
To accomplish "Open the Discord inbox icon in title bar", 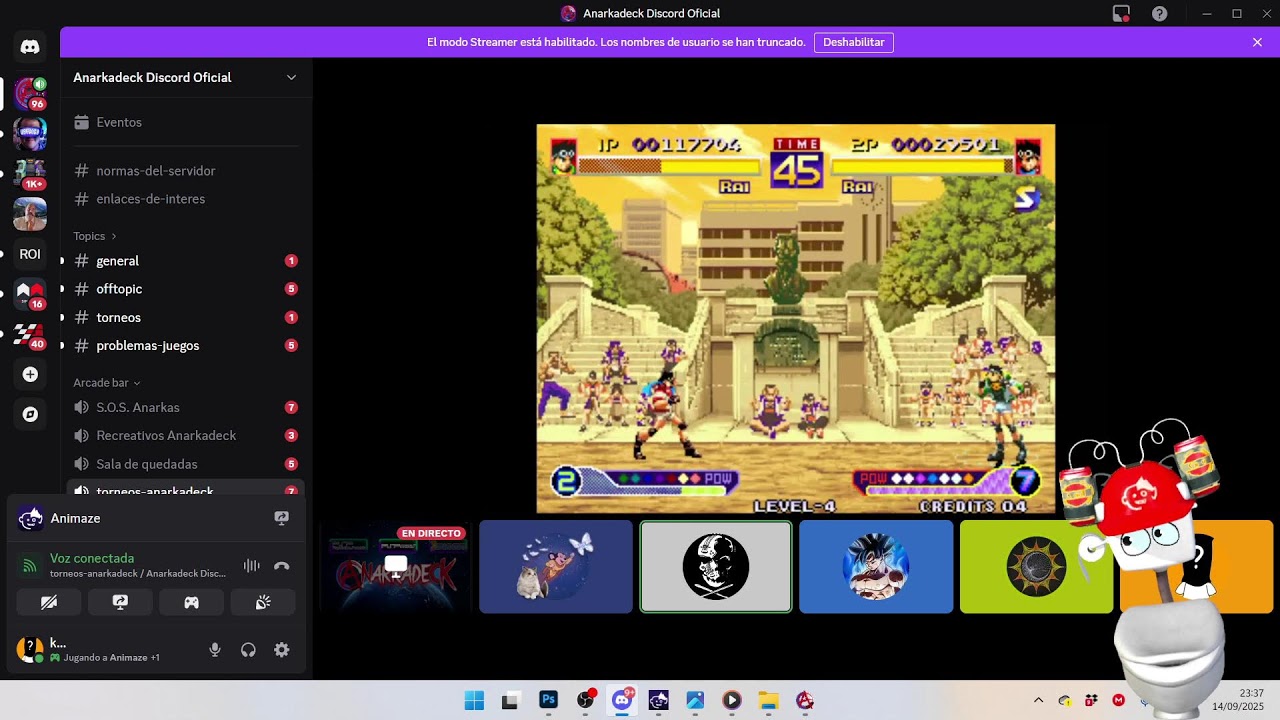I will (x=1121, y=13).
